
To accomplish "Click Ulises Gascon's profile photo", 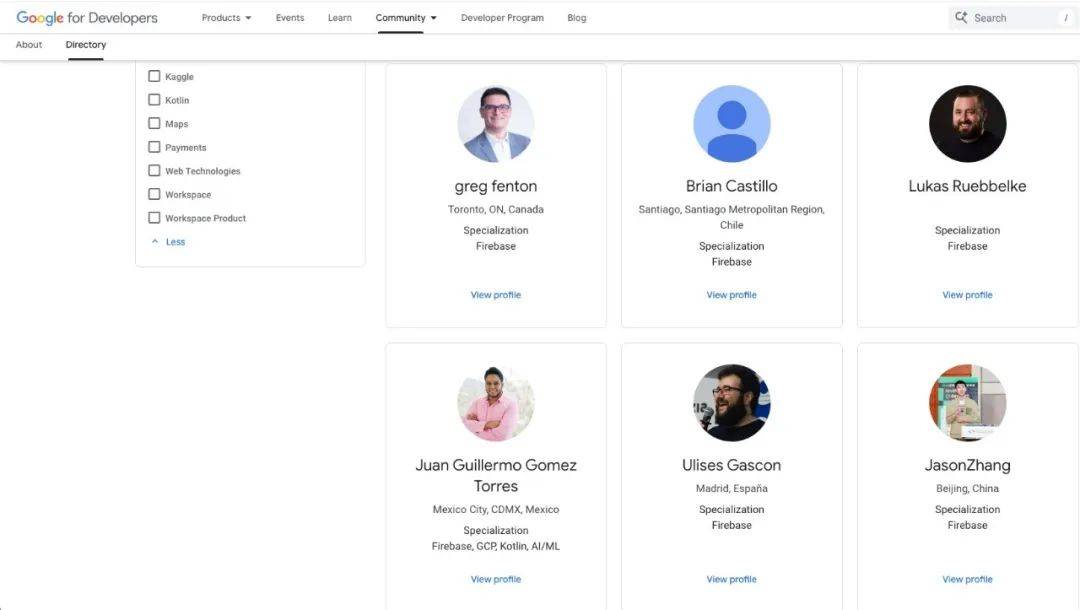I will tap(731, 402).
